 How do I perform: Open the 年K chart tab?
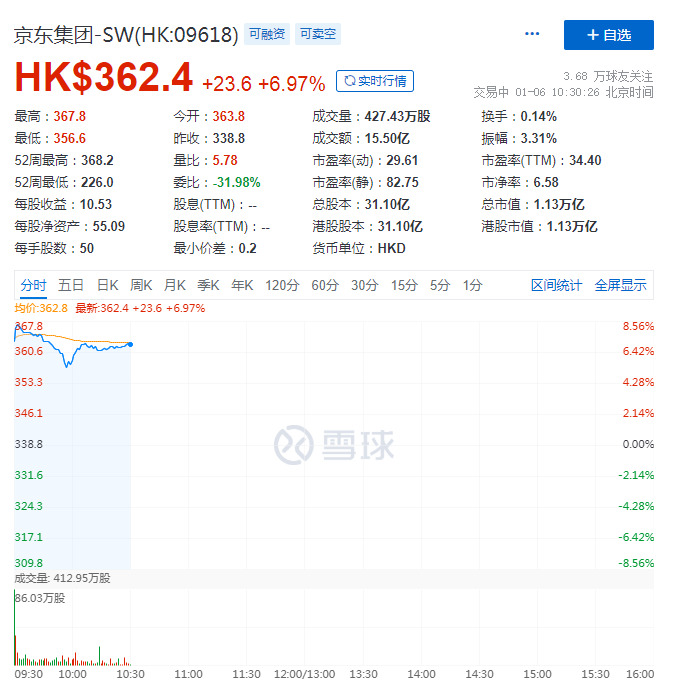point(242,285)
